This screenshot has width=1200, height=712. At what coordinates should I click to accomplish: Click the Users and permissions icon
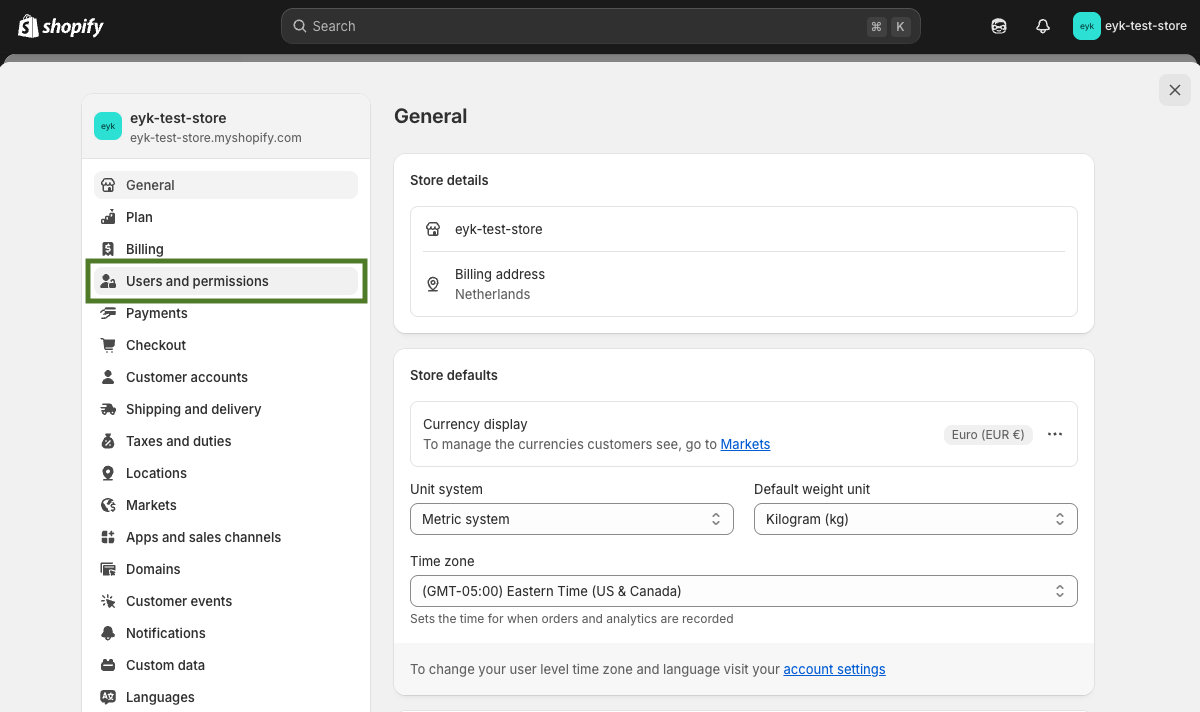(108, 281)
